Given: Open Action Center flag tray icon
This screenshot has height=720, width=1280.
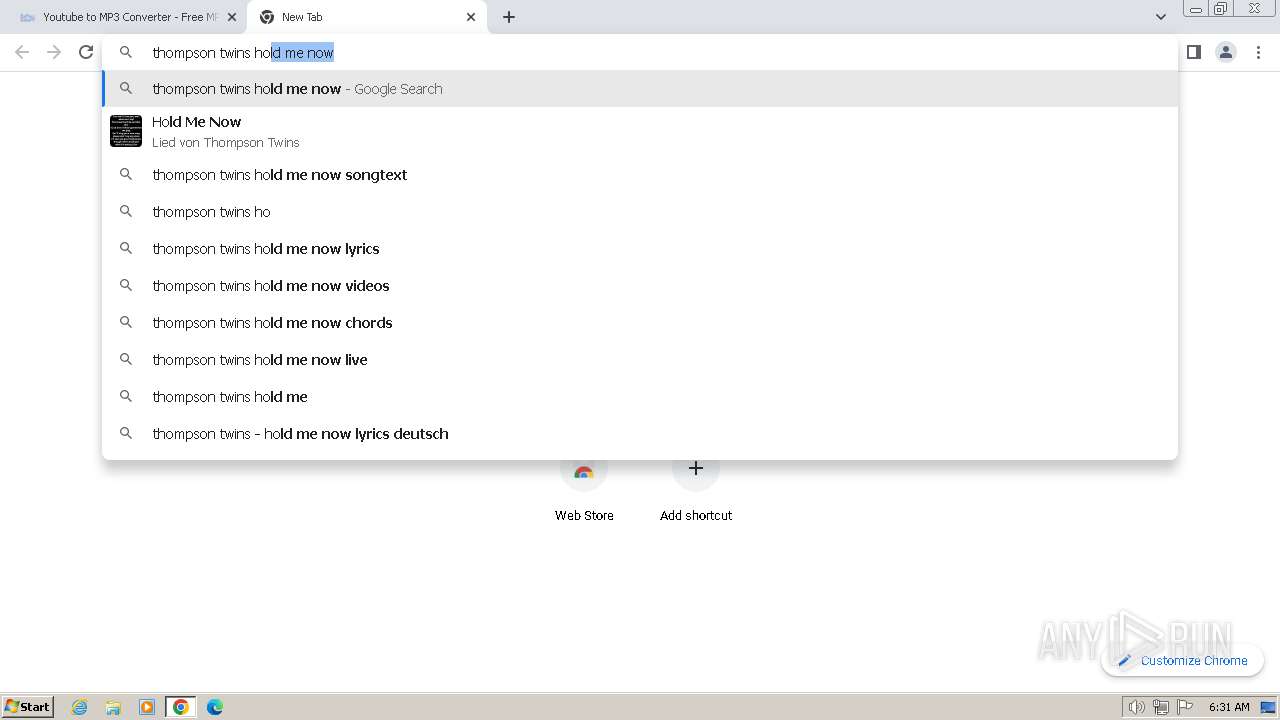Looking at the screenshot, I should click(x=1185, y=707).
